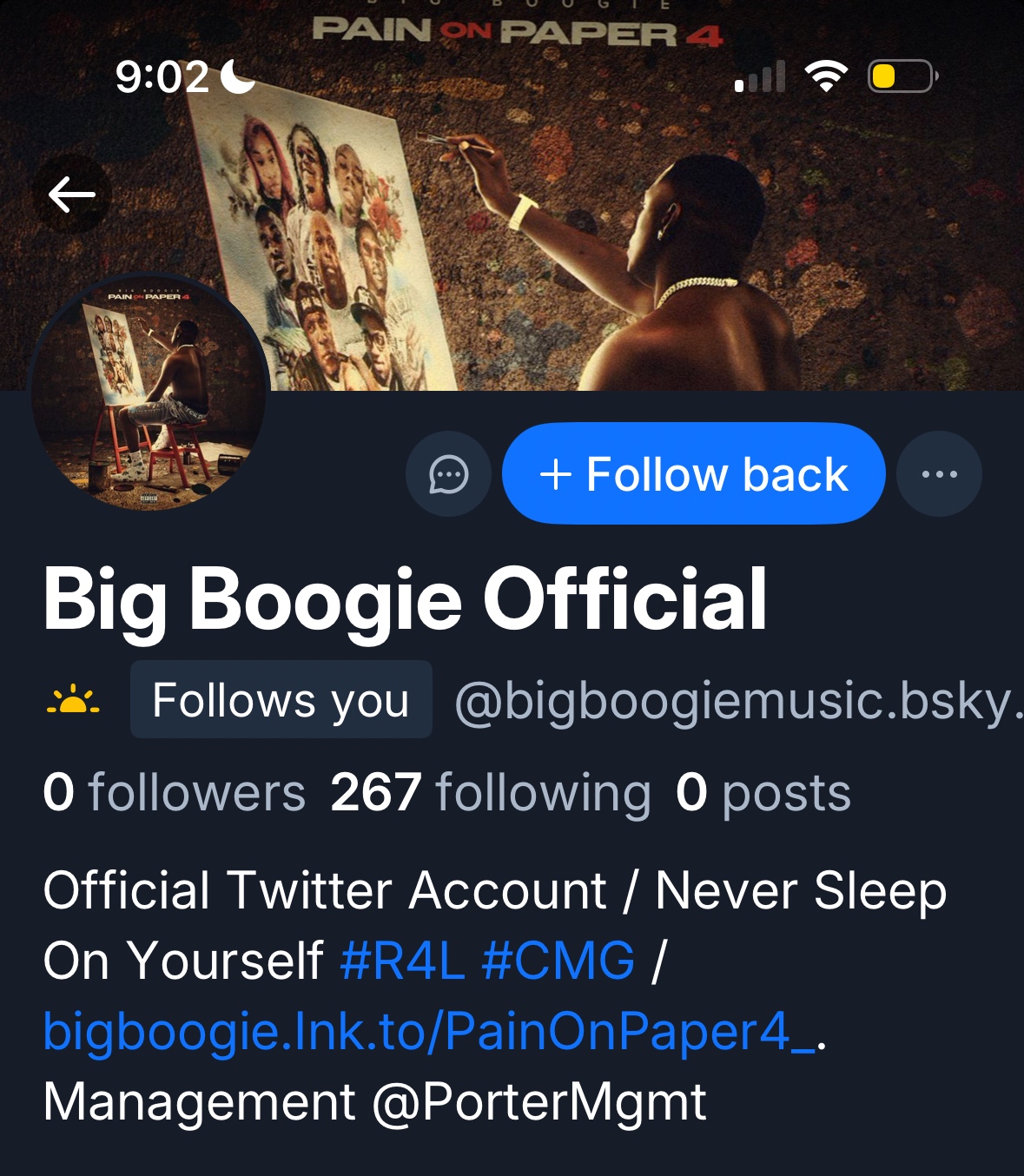Open the circular profile avatar picture
The height and width of the screenshot is (1176, 1024).
click(x=149, y=393)
